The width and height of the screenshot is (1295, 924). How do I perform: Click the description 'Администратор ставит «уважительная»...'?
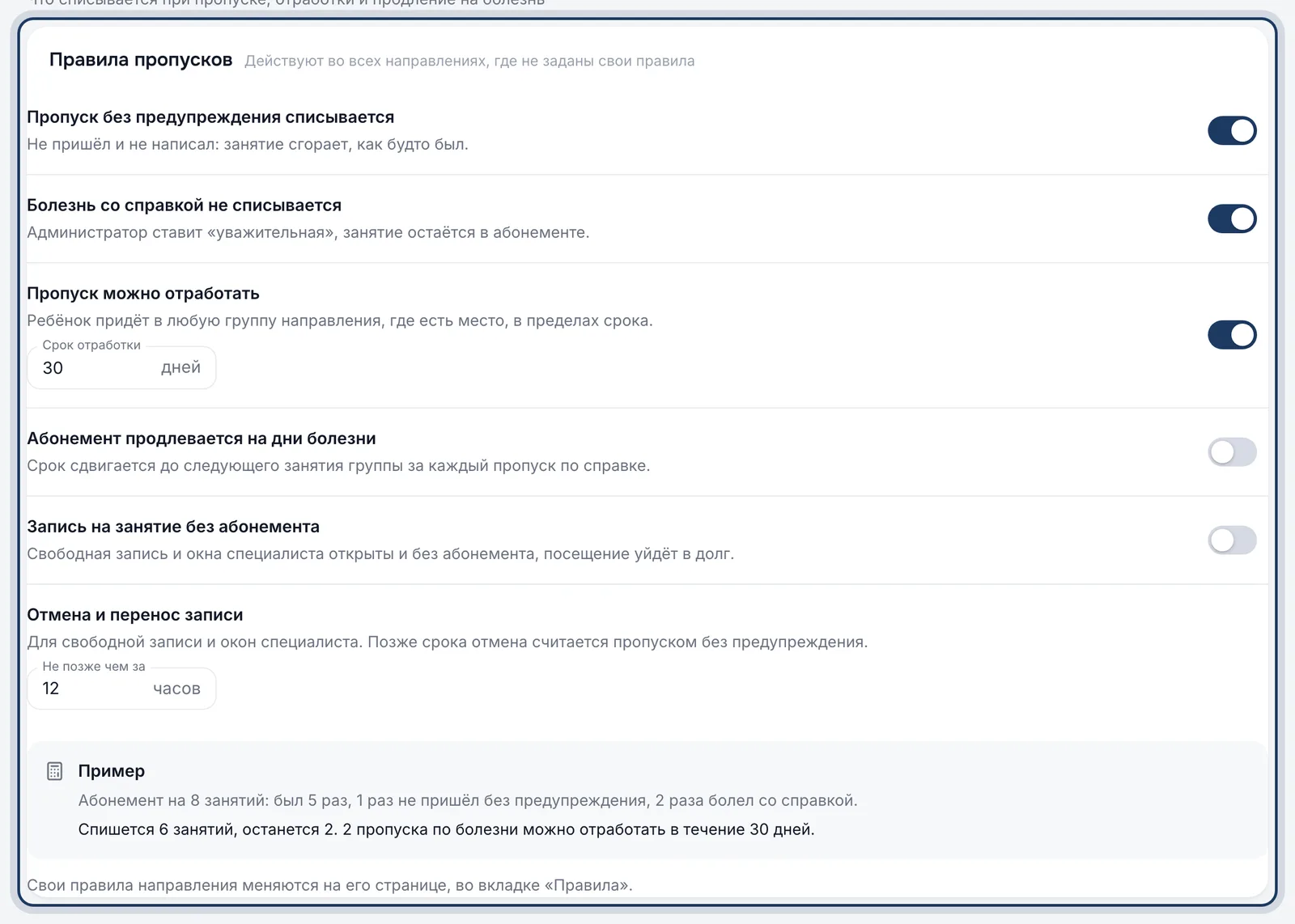click(x=308, y=233)
